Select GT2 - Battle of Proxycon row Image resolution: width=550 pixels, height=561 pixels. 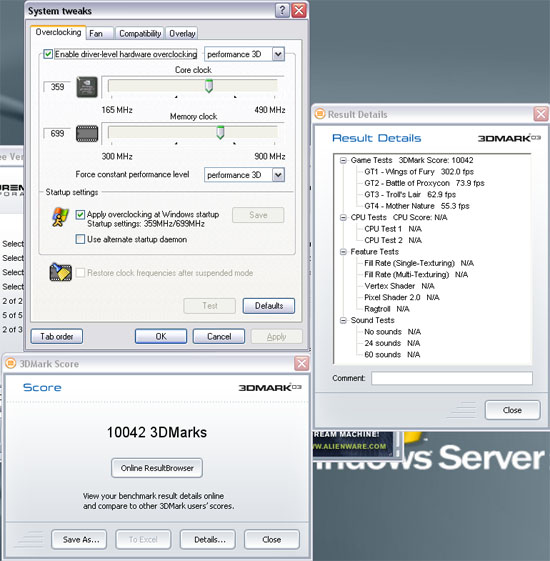click(424, 183)
